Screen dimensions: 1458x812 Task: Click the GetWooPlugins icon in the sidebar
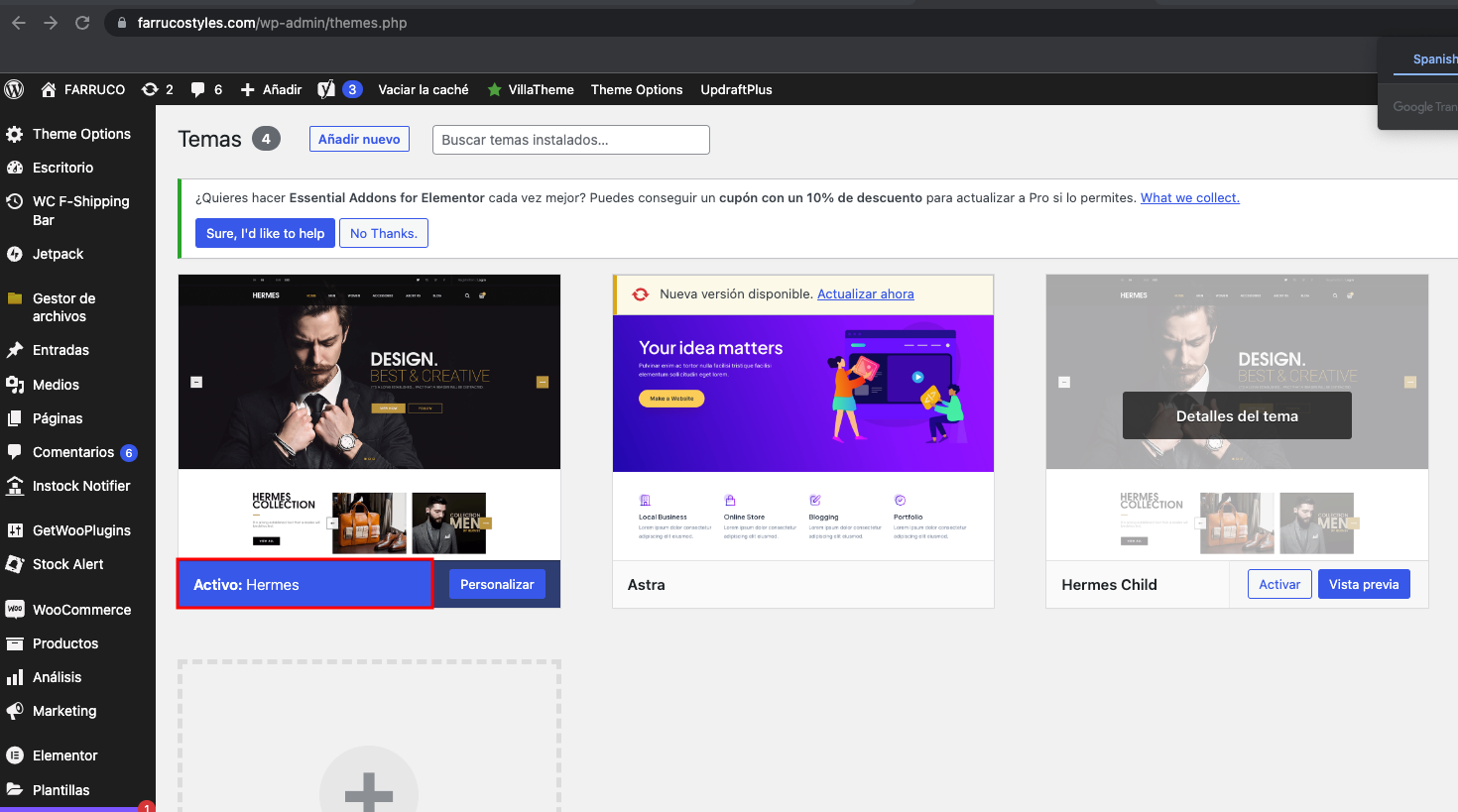click(15, 530)
